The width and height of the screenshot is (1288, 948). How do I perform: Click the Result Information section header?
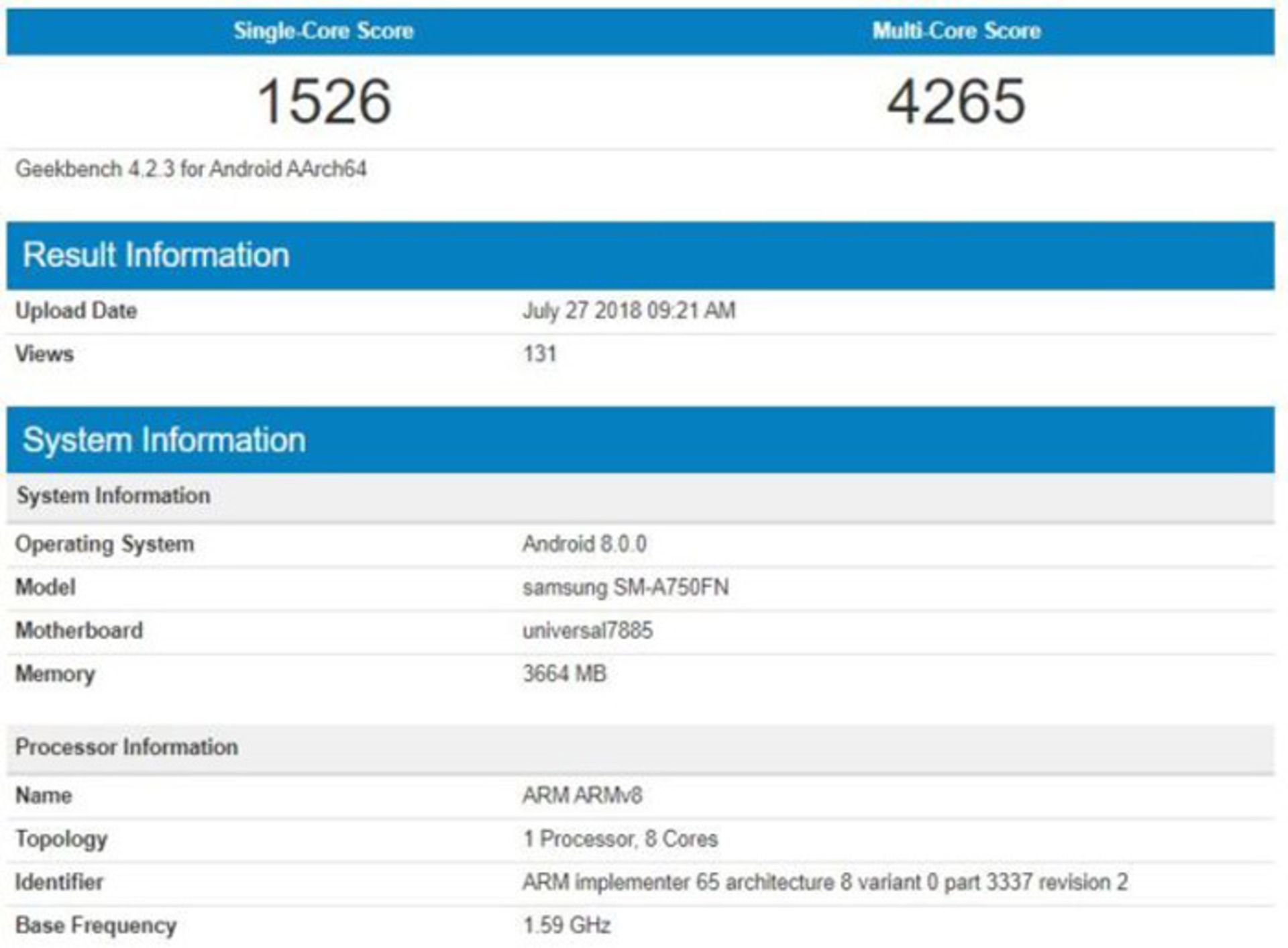pyautogui.click(x=156, y=256)
